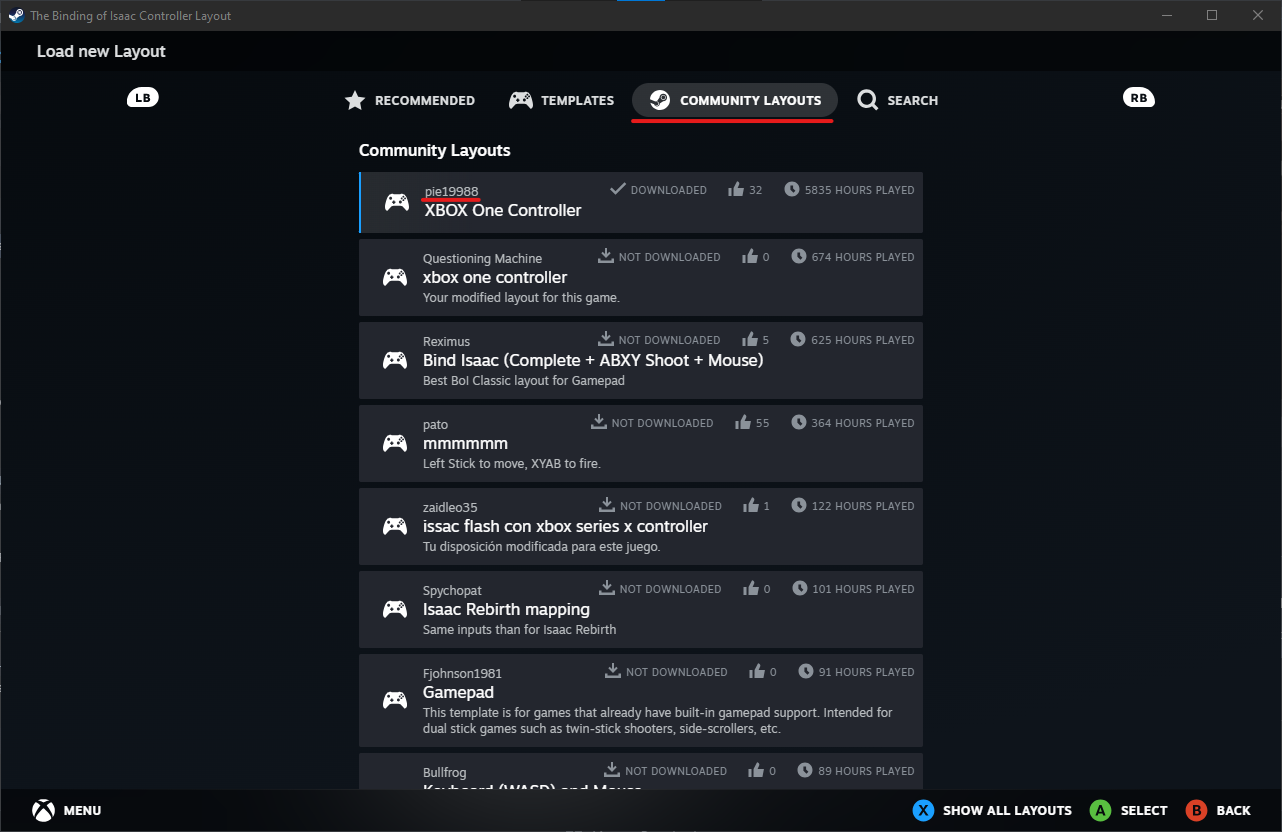Select Questioning Machine's xbox one controller layout
This screenshot has width=1282, height=832.
641,278
